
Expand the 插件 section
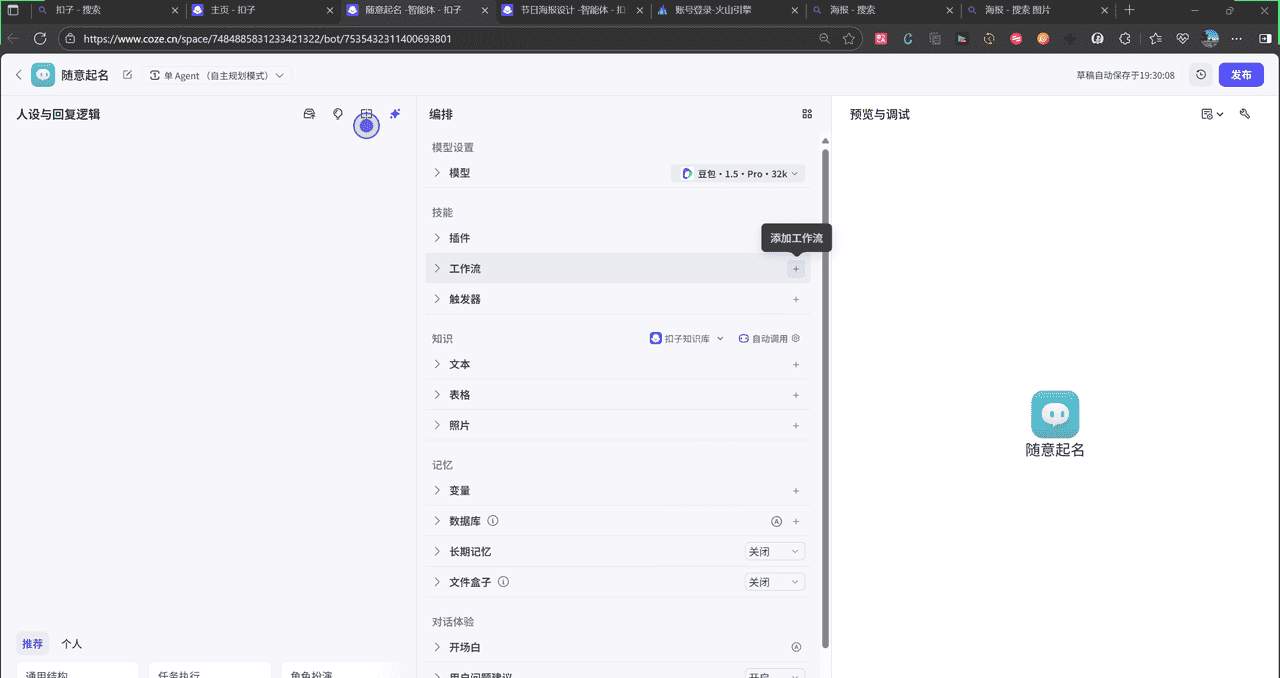437,238
